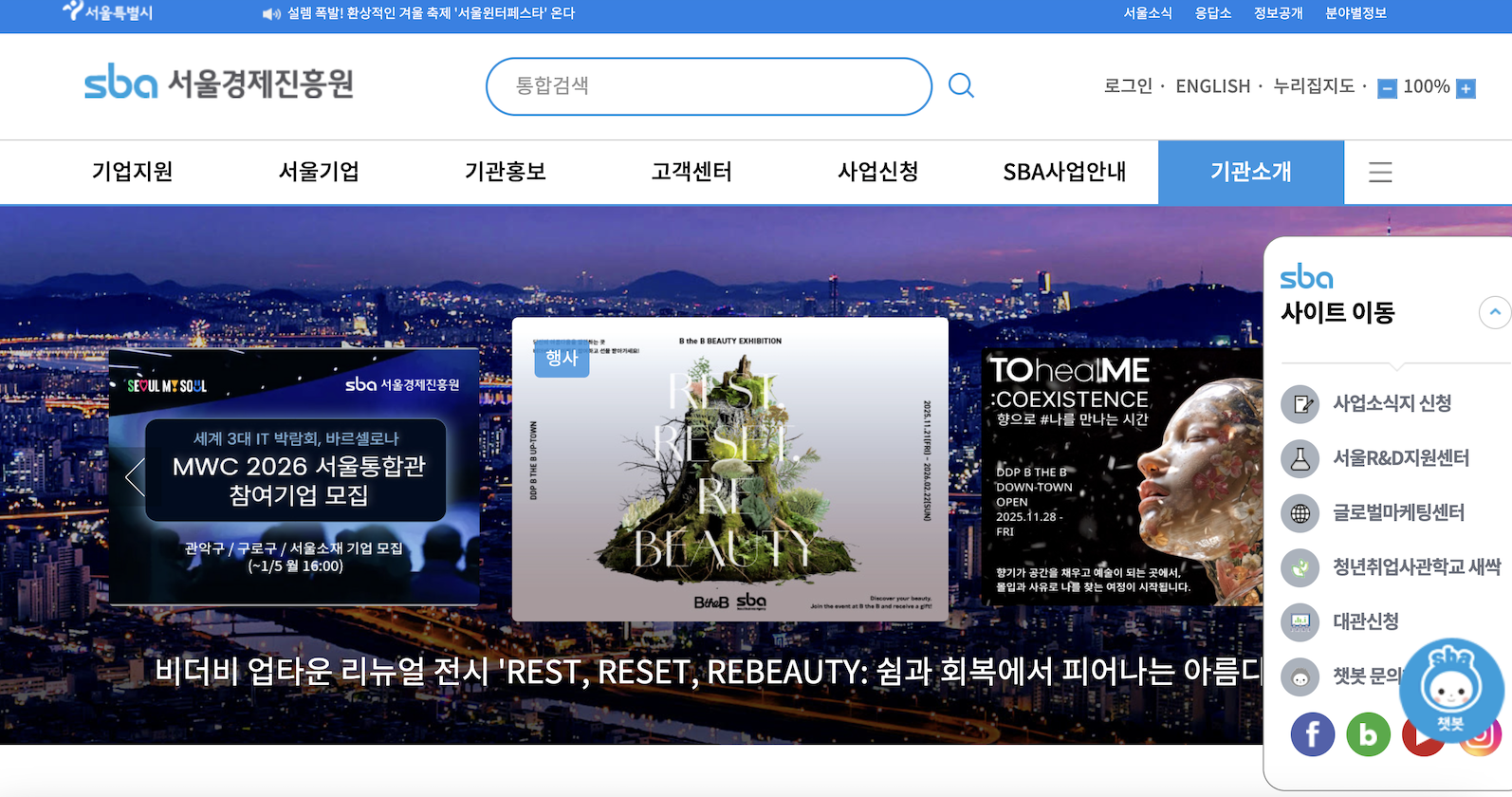Decrease page zoom with minus button
This screenshot has width=1512, height=797.
coord(1387,88)
